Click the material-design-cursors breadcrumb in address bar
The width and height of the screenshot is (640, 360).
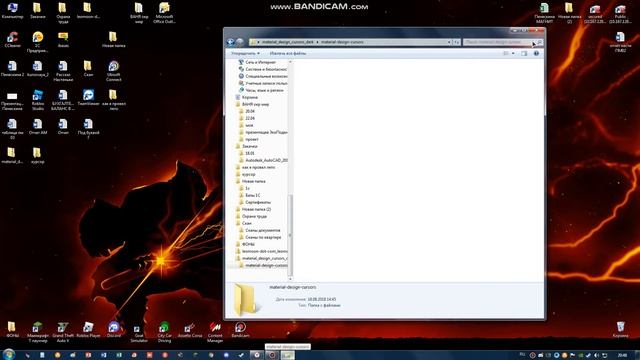(342, 42)
